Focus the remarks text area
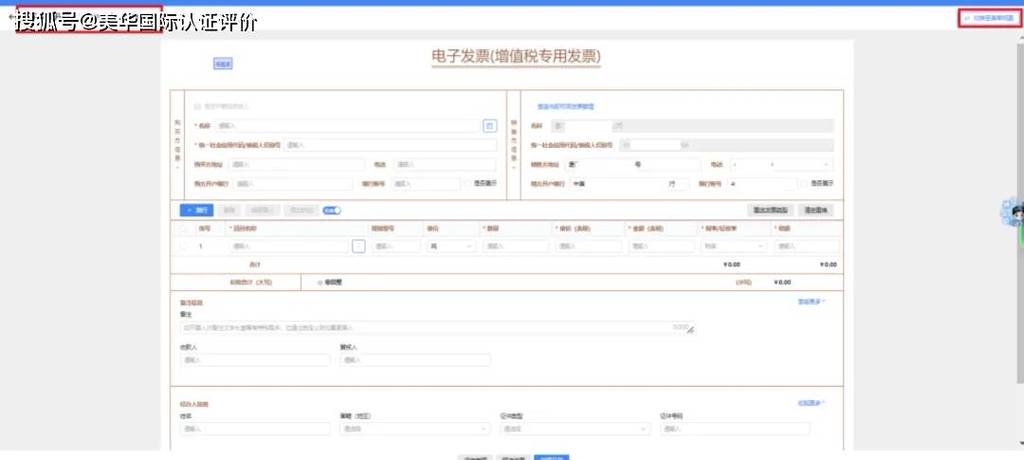The image size is (1024, 460). click(437, 327)
